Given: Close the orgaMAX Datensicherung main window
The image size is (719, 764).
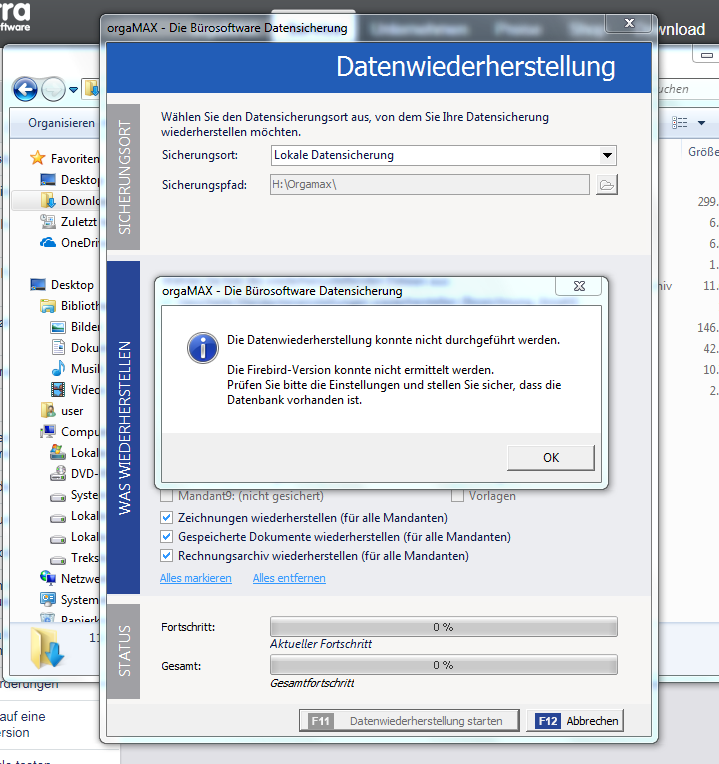Looking at the screenshot, I should [629, 23].
